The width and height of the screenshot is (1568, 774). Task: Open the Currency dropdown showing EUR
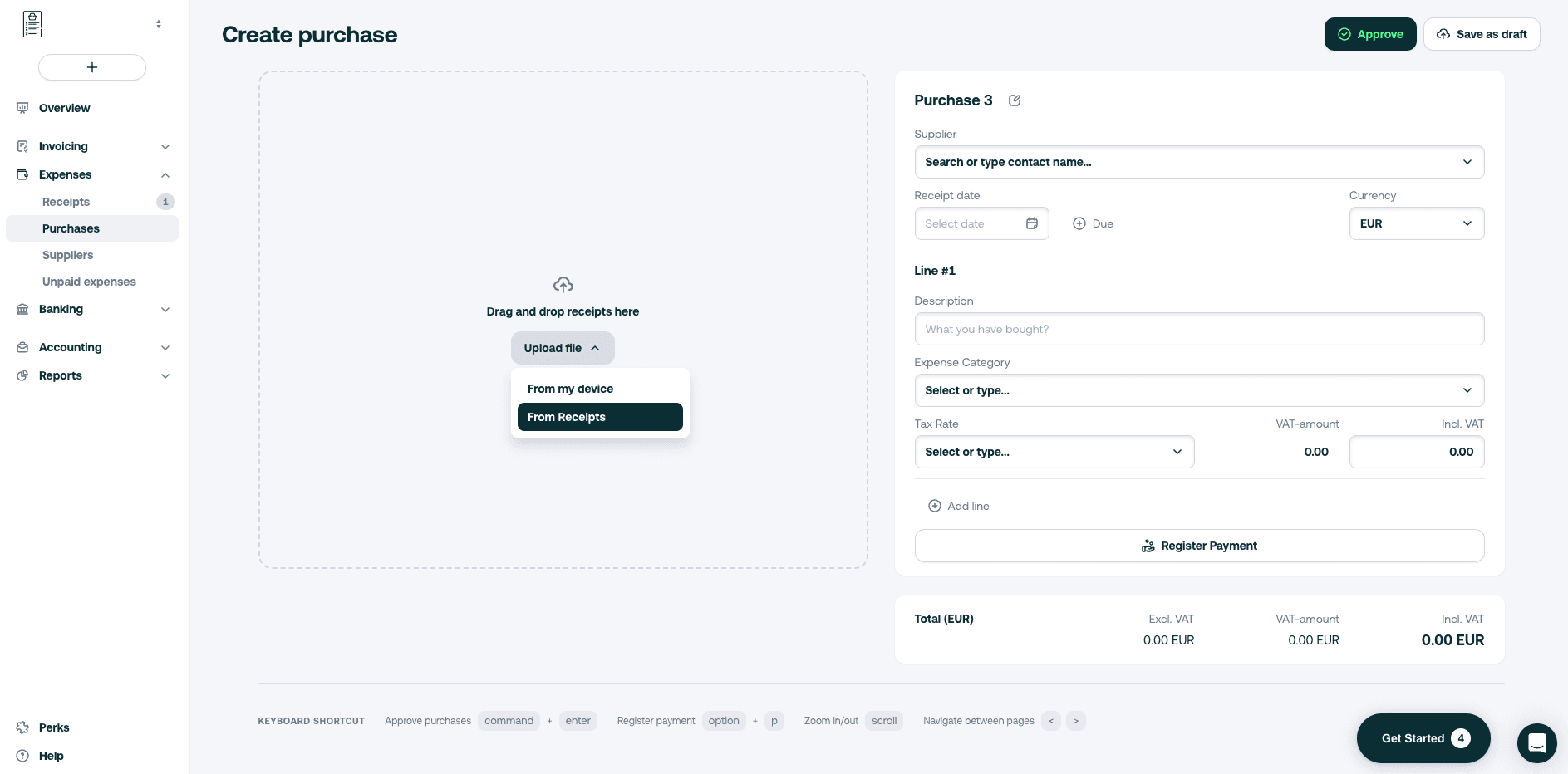coord(1416,223)
